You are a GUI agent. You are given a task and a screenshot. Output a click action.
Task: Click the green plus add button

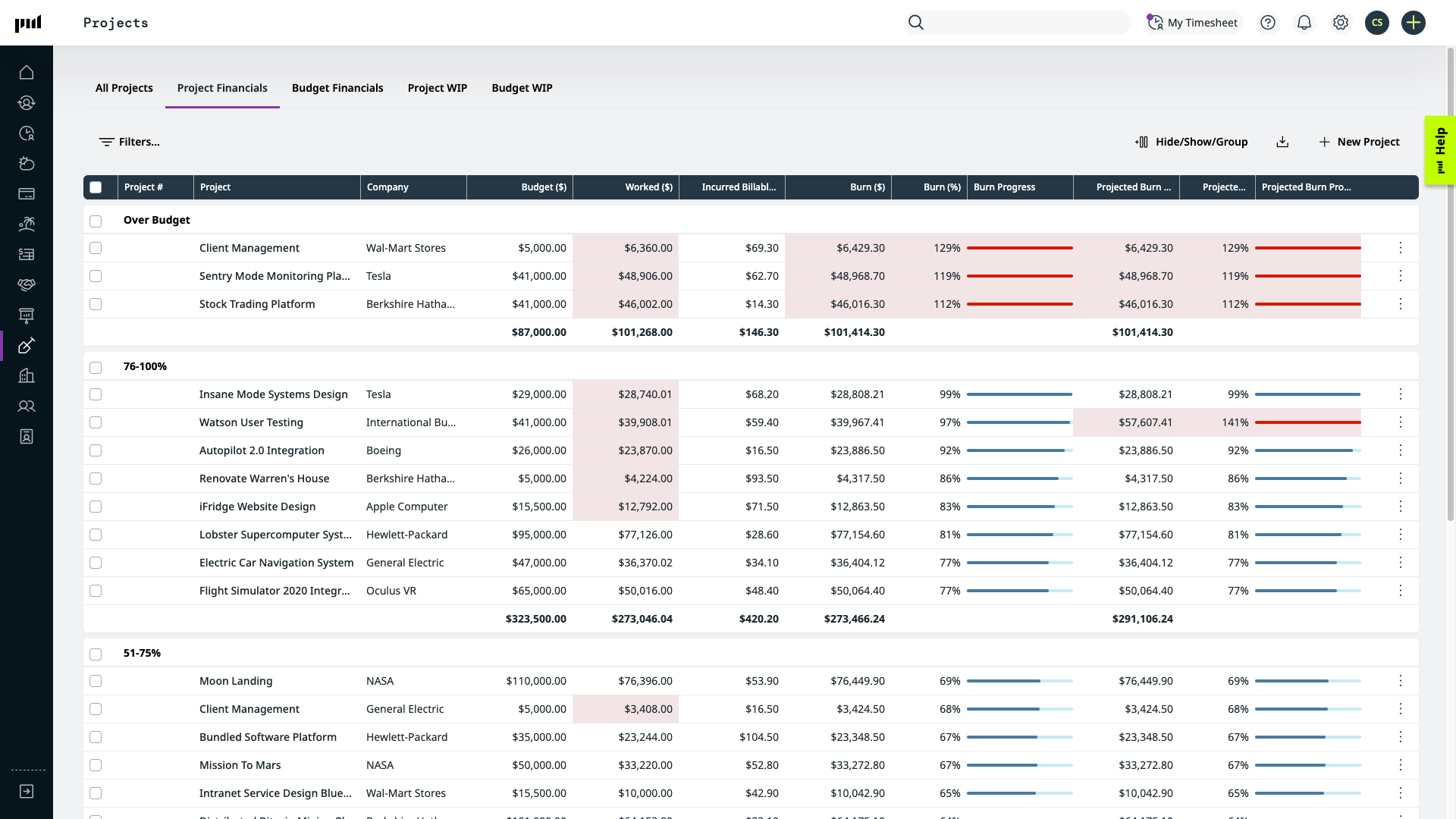(1413, 23)
